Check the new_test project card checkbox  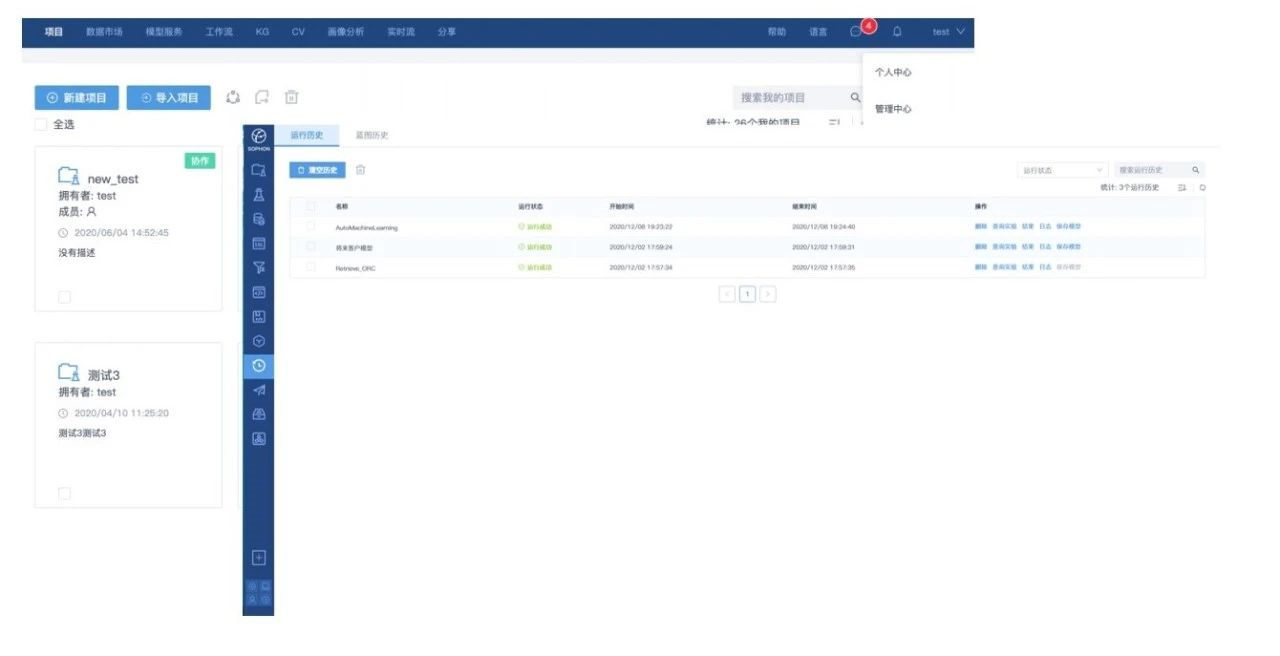pos(64,297)
